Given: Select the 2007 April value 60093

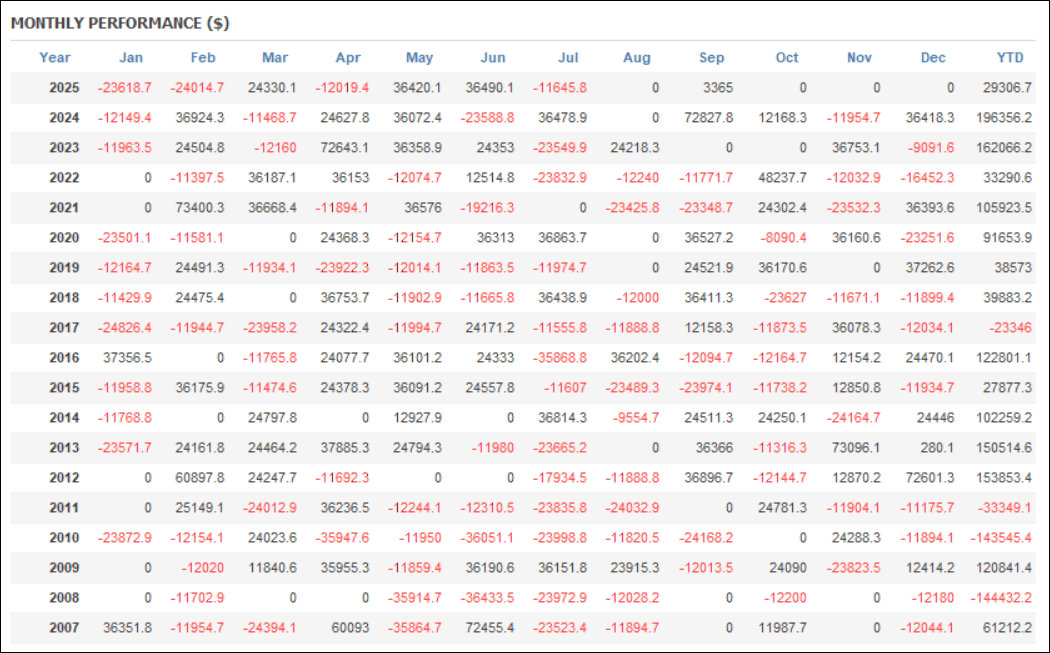Looking at the screenshot, I should (x=350, y=627).
